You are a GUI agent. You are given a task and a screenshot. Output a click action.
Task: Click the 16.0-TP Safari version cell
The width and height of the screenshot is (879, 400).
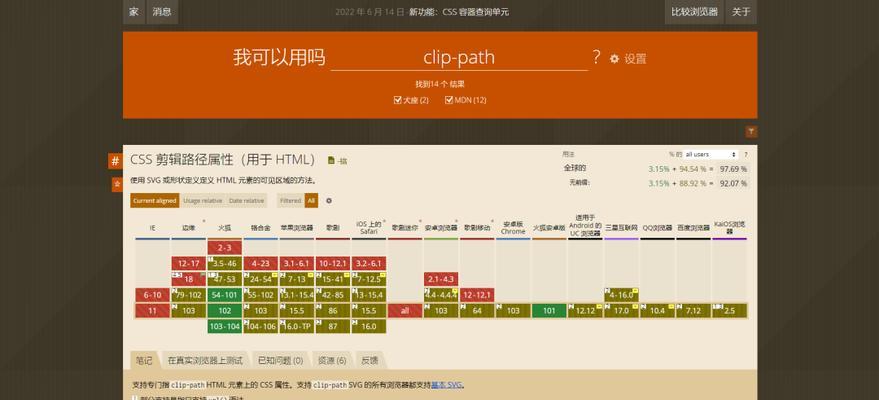(297, 326)
